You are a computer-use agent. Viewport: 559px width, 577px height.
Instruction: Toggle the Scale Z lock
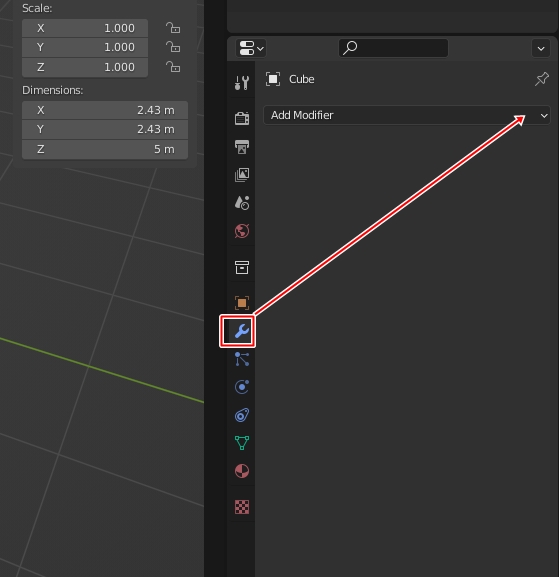tap(173, 67)
